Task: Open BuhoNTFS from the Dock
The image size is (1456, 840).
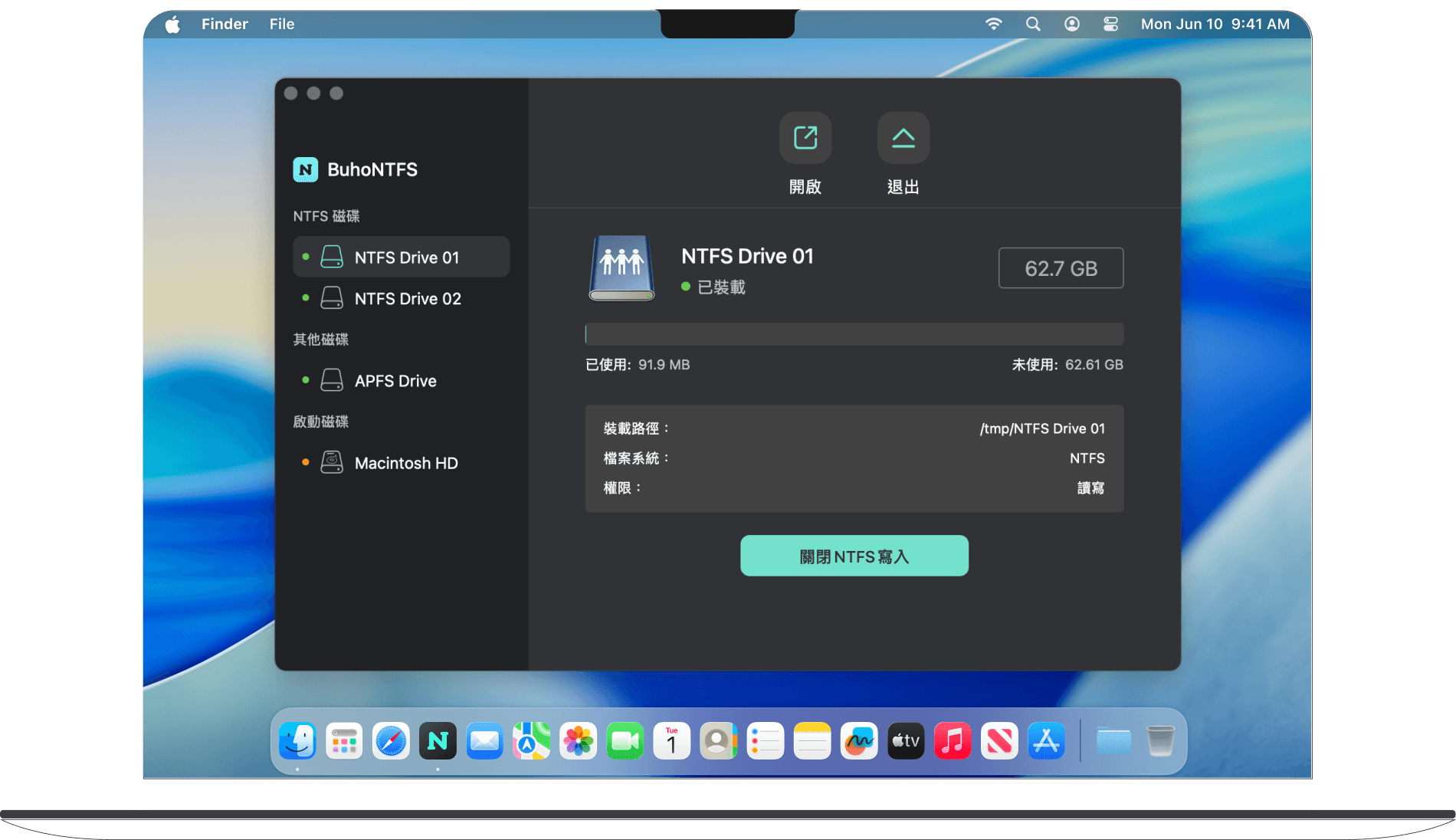Action: [438, 741]
